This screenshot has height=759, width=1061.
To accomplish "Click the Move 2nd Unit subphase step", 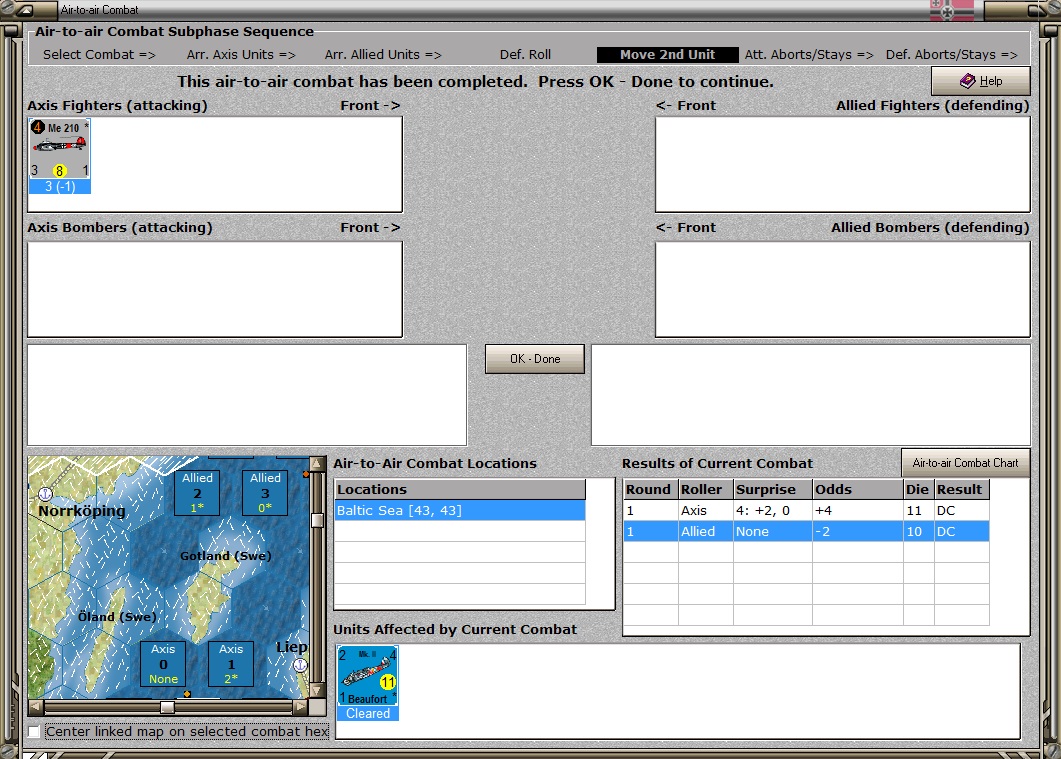I will click(x=667, y=55).
